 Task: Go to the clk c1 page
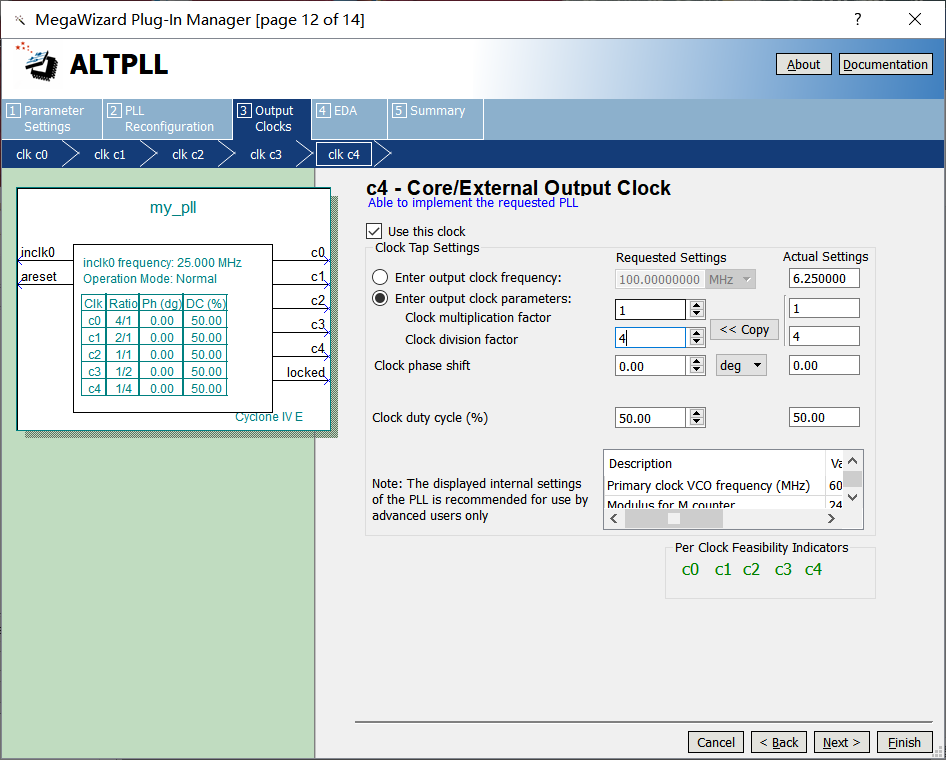coord(110,154)
